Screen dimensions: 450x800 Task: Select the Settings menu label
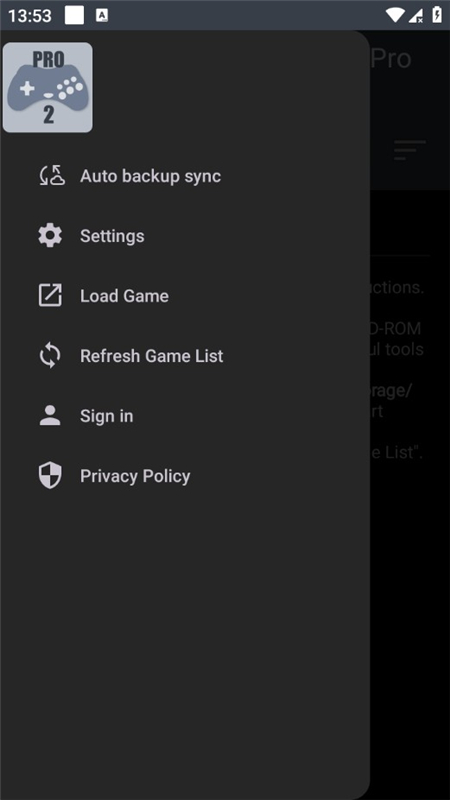point(112,236)
